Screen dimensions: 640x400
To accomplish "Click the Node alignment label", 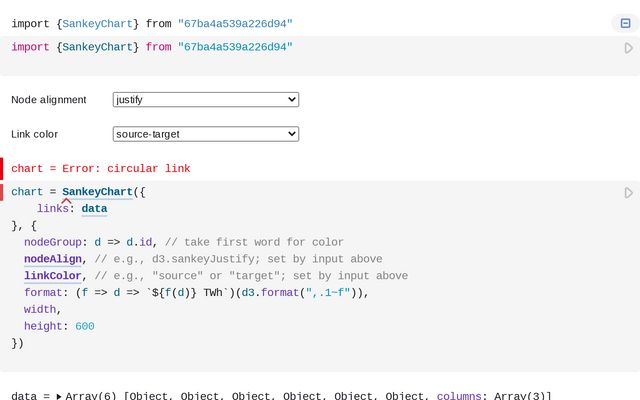I will (49, 100).
